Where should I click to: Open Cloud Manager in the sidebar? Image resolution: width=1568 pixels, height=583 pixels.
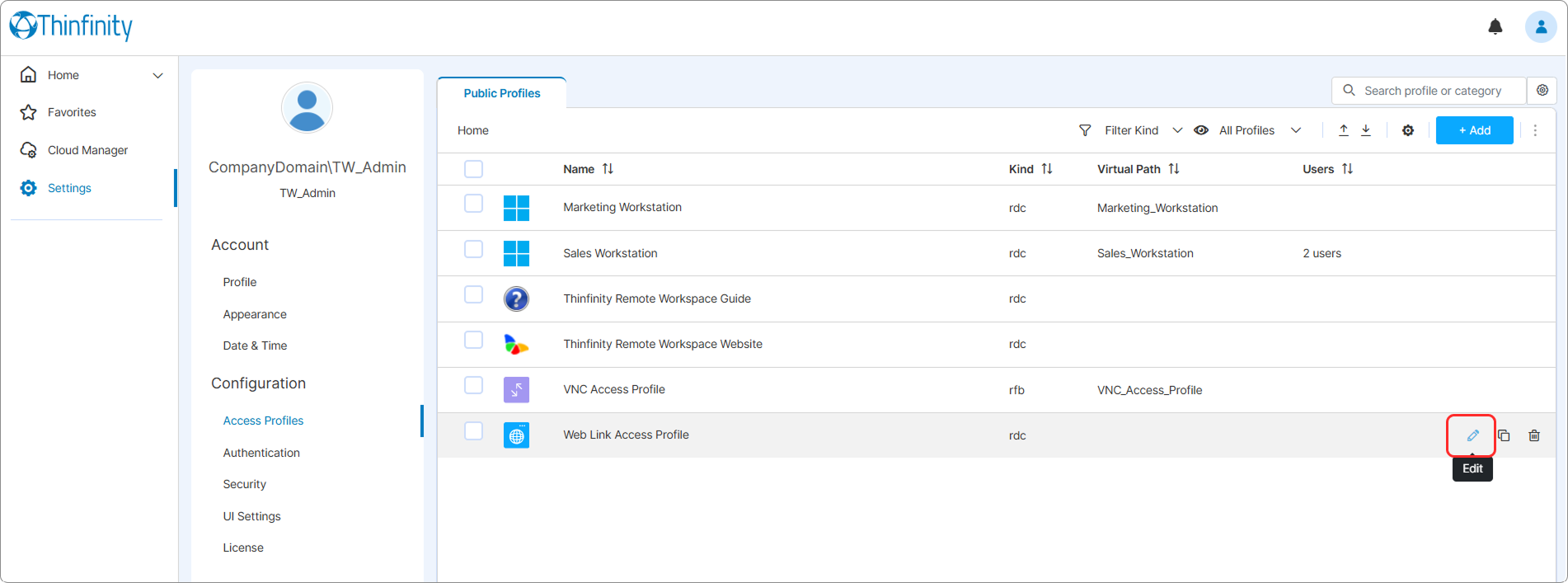point(87,150)
